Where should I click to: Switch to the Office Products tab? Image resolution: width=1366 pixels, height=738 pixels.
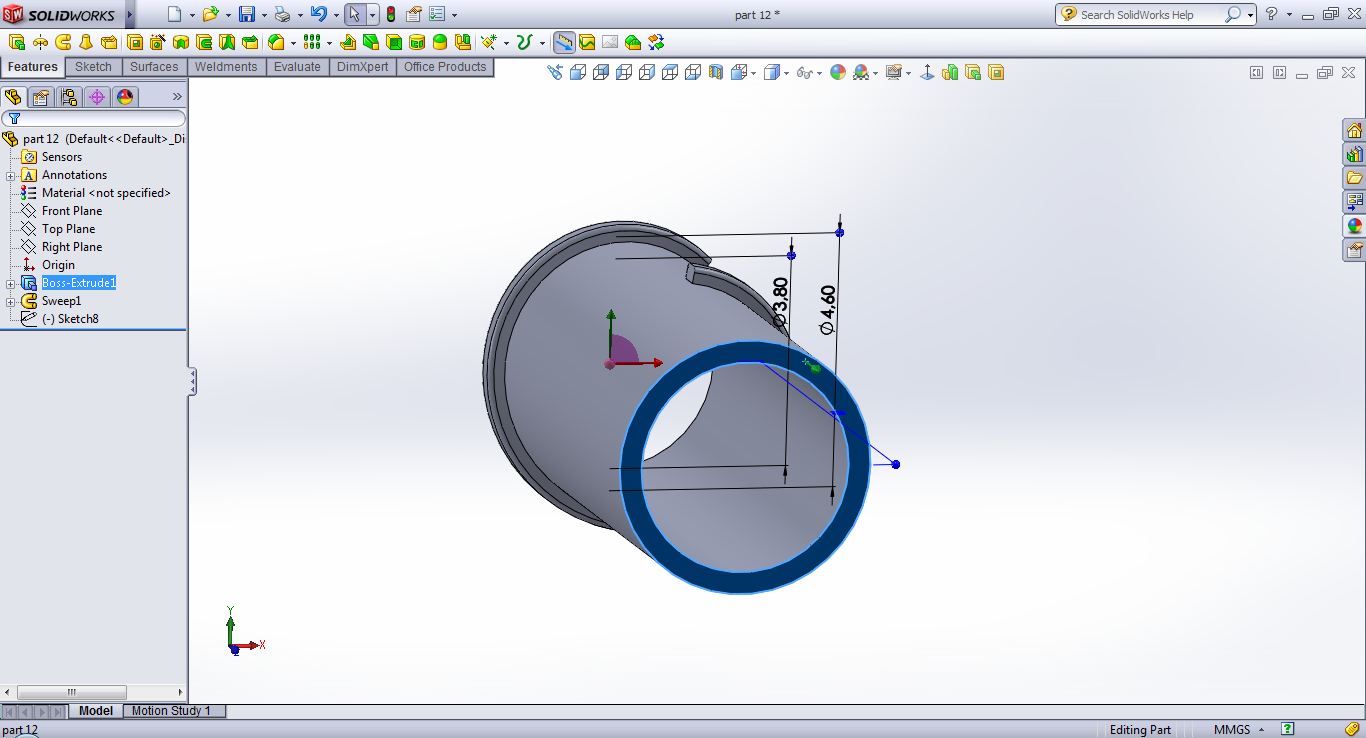[445, 67]
